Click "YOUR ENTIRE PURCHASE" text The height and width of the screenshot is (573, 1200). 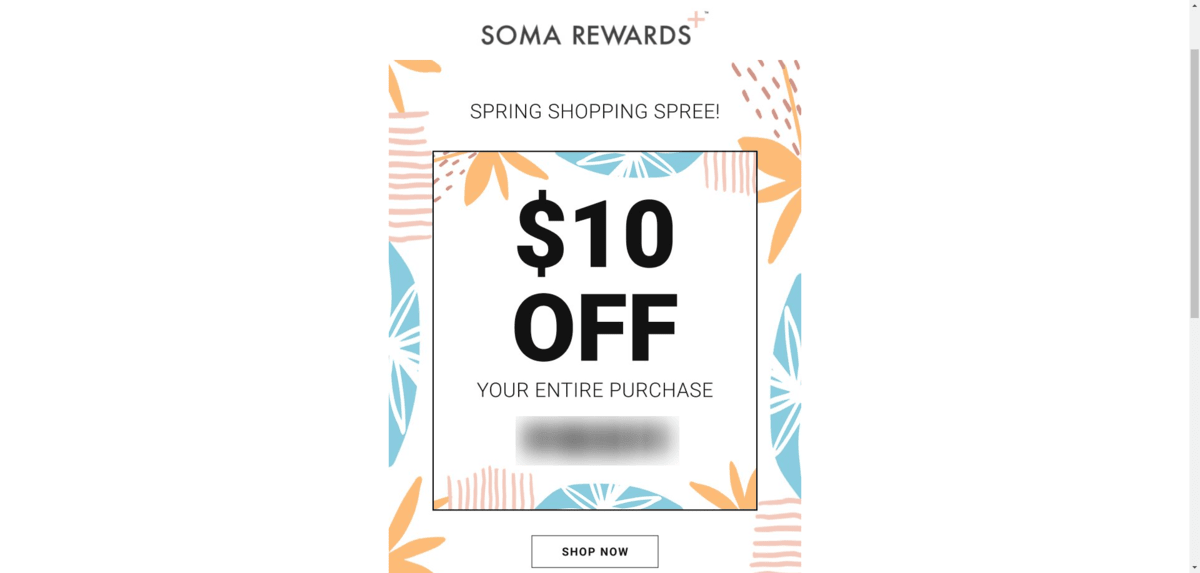pyautogui.click(x=595, y=390)
